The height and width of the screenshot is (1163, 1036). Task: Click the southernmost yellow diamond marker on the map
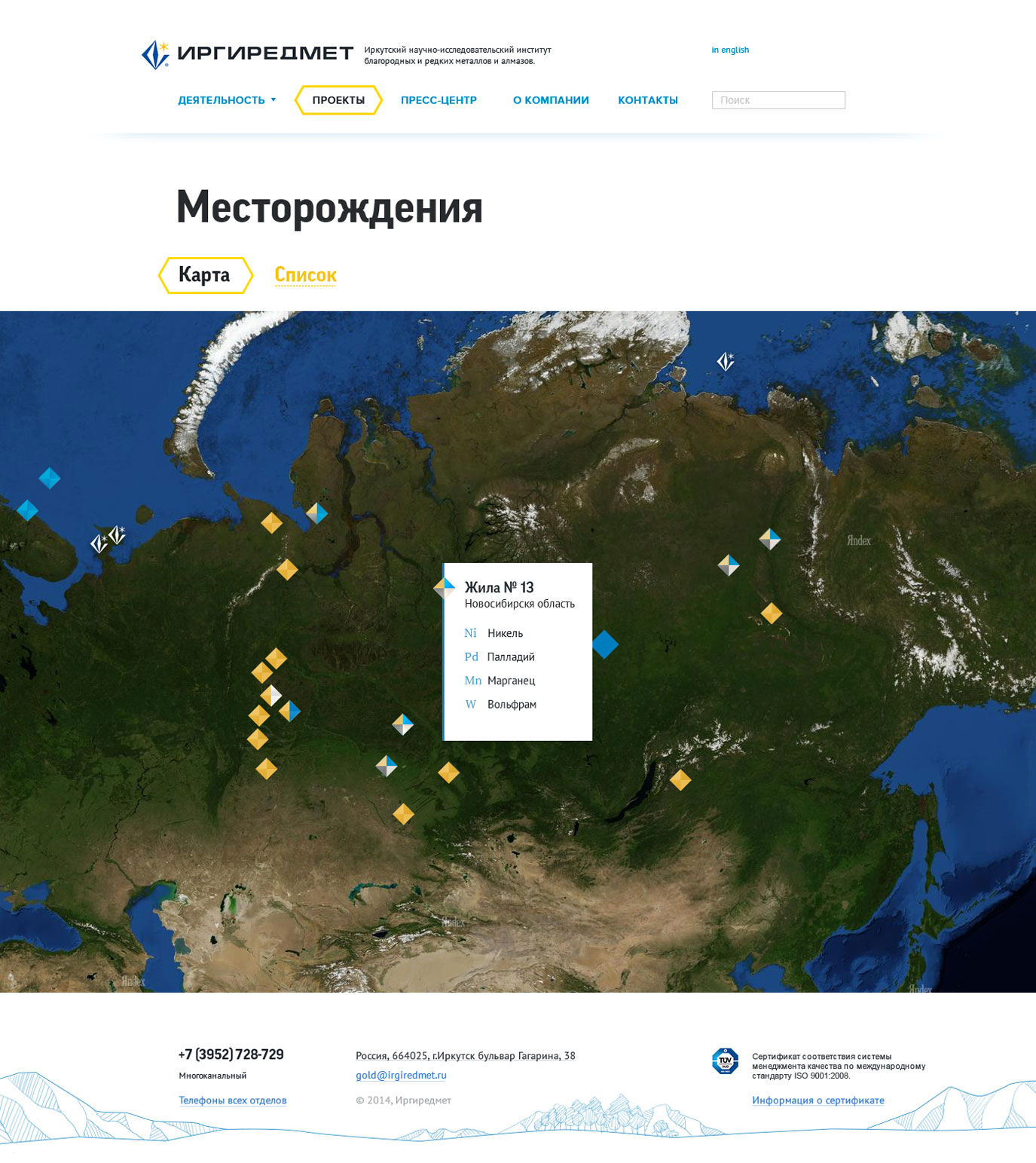click(403, 814)
